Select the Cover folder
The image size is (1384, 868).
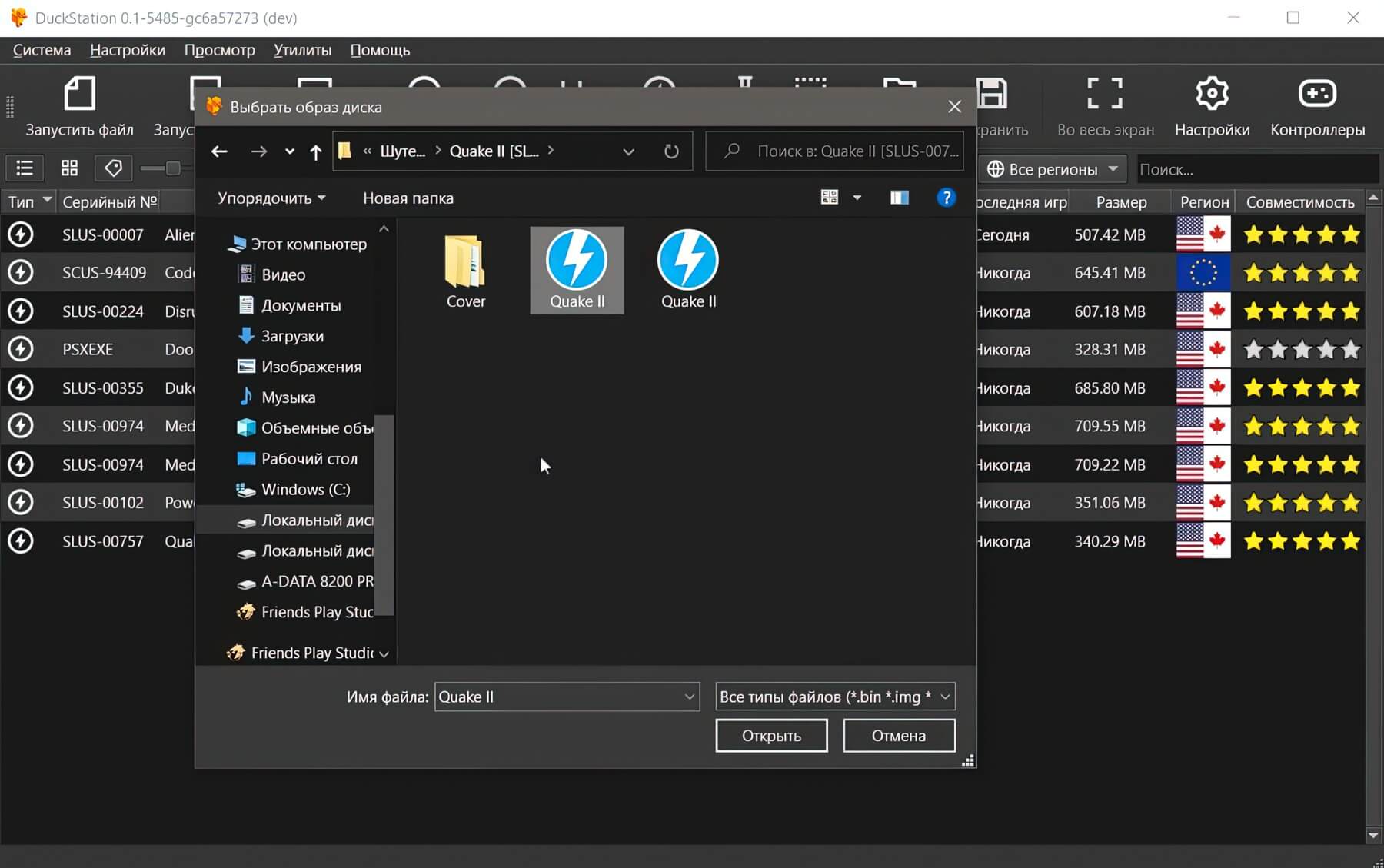(465, 271)
